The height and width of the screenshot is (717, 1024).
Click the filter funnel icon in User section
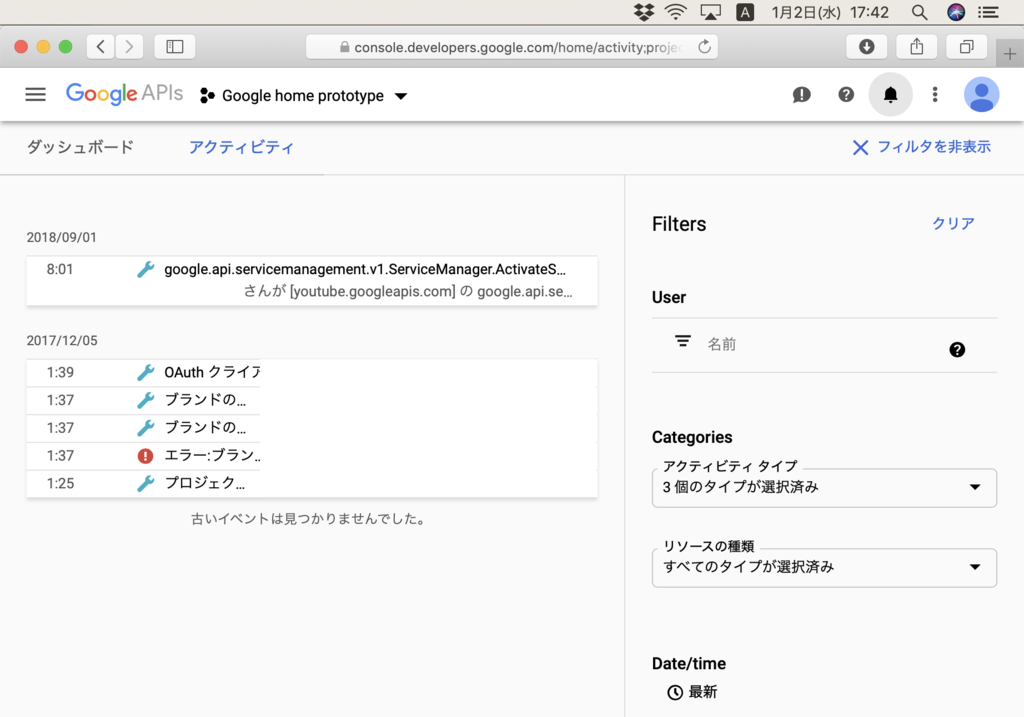(x=682, y=341)
